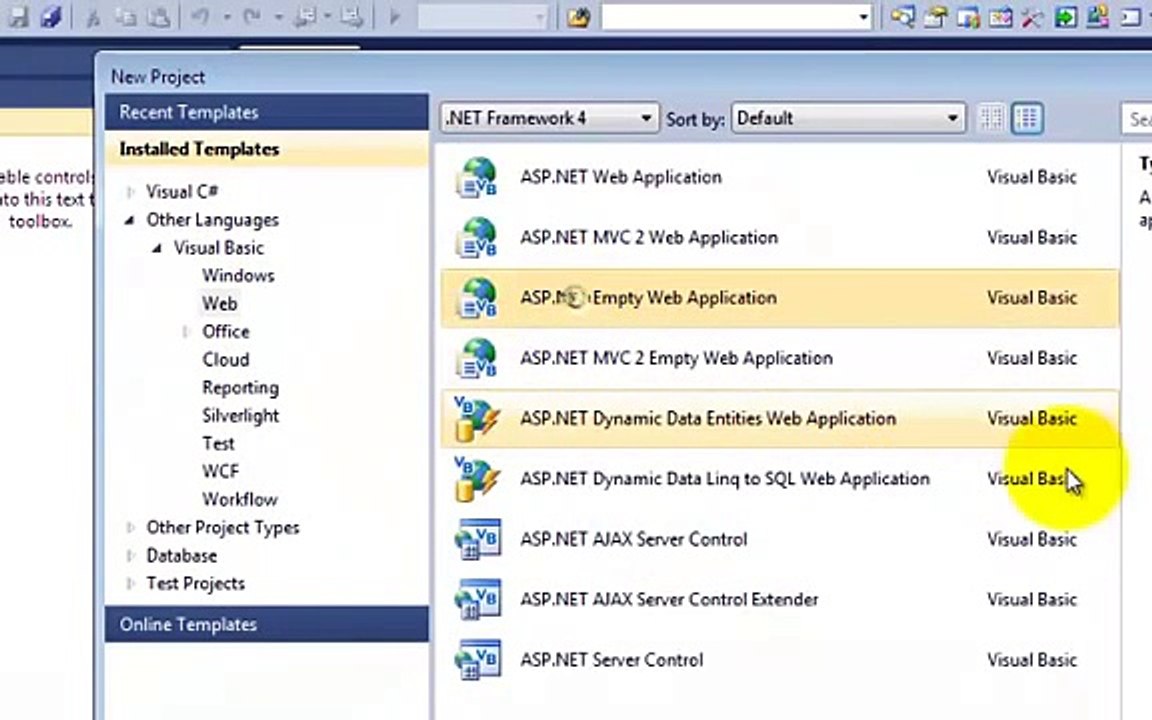
Task: Click the Navigate Forward toolbar icon
Action: point(350,16)
